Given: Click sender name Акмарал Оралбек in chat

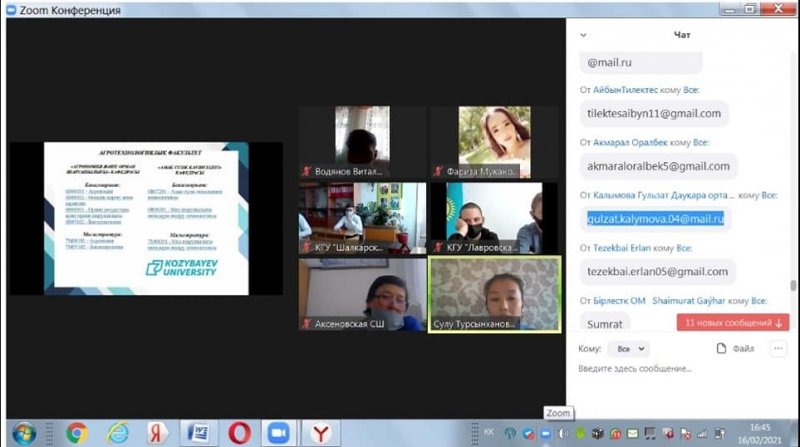Looking at the screenshot, I should click(630, 142).
